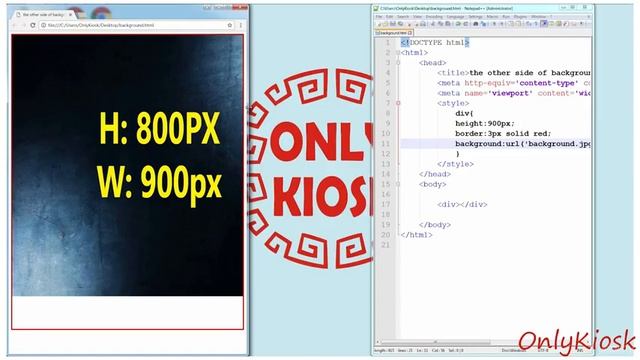
Task: Go back in the Chrome browser
Action: tap(14, 25)
